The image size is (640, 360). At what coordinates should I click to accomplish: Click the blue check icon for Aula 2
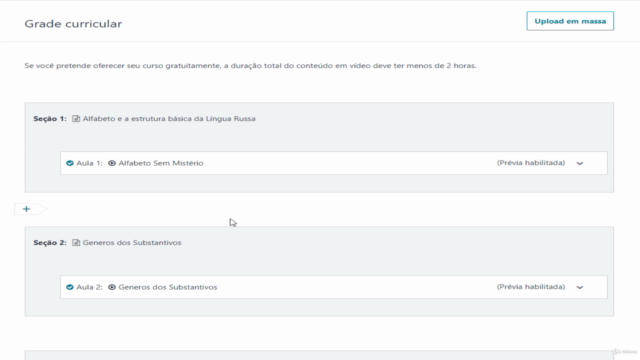[x=70, y=287]
